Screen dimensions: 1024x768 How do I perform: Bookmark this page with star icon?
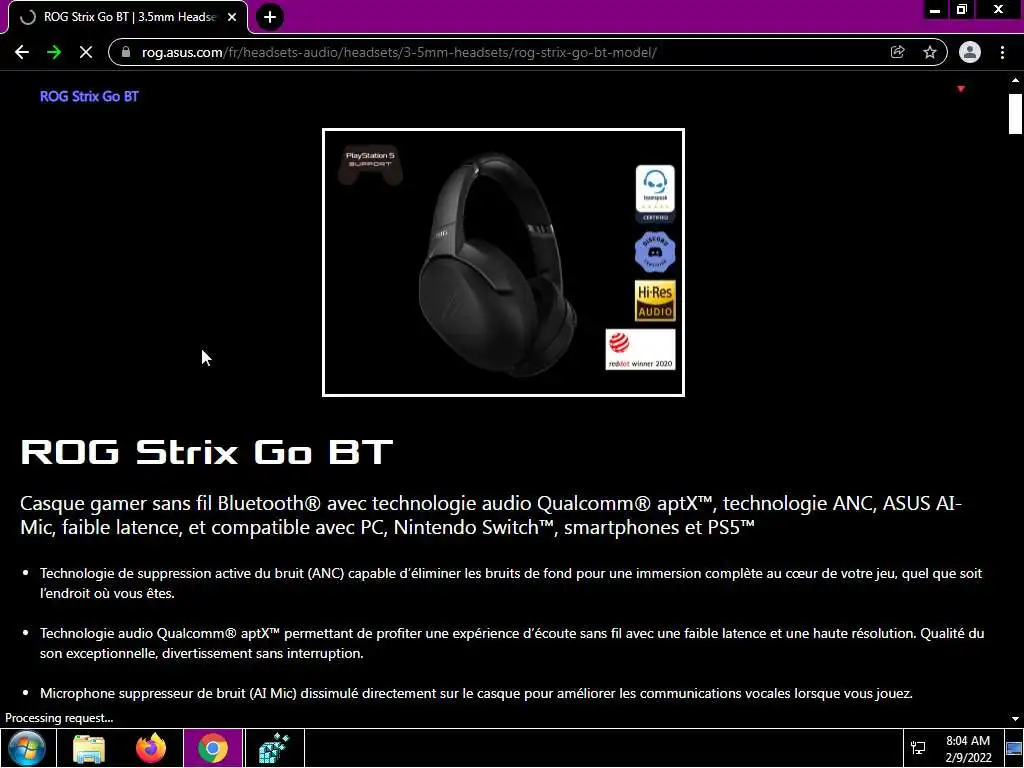(x=930, y=52)
